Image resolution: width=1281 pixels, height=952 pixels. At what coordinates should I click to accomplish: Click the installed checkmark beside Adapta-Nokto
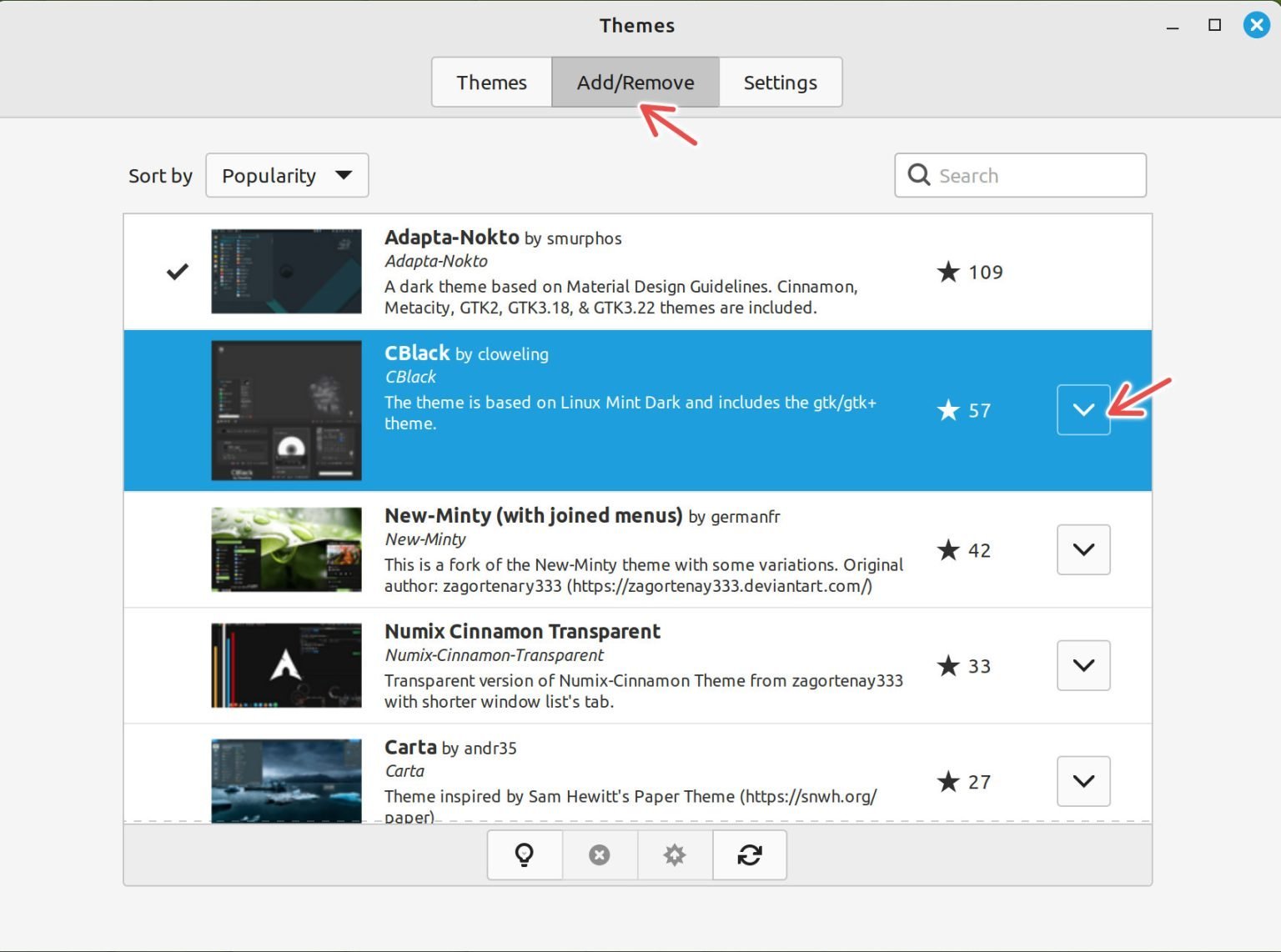click(176, 271)
